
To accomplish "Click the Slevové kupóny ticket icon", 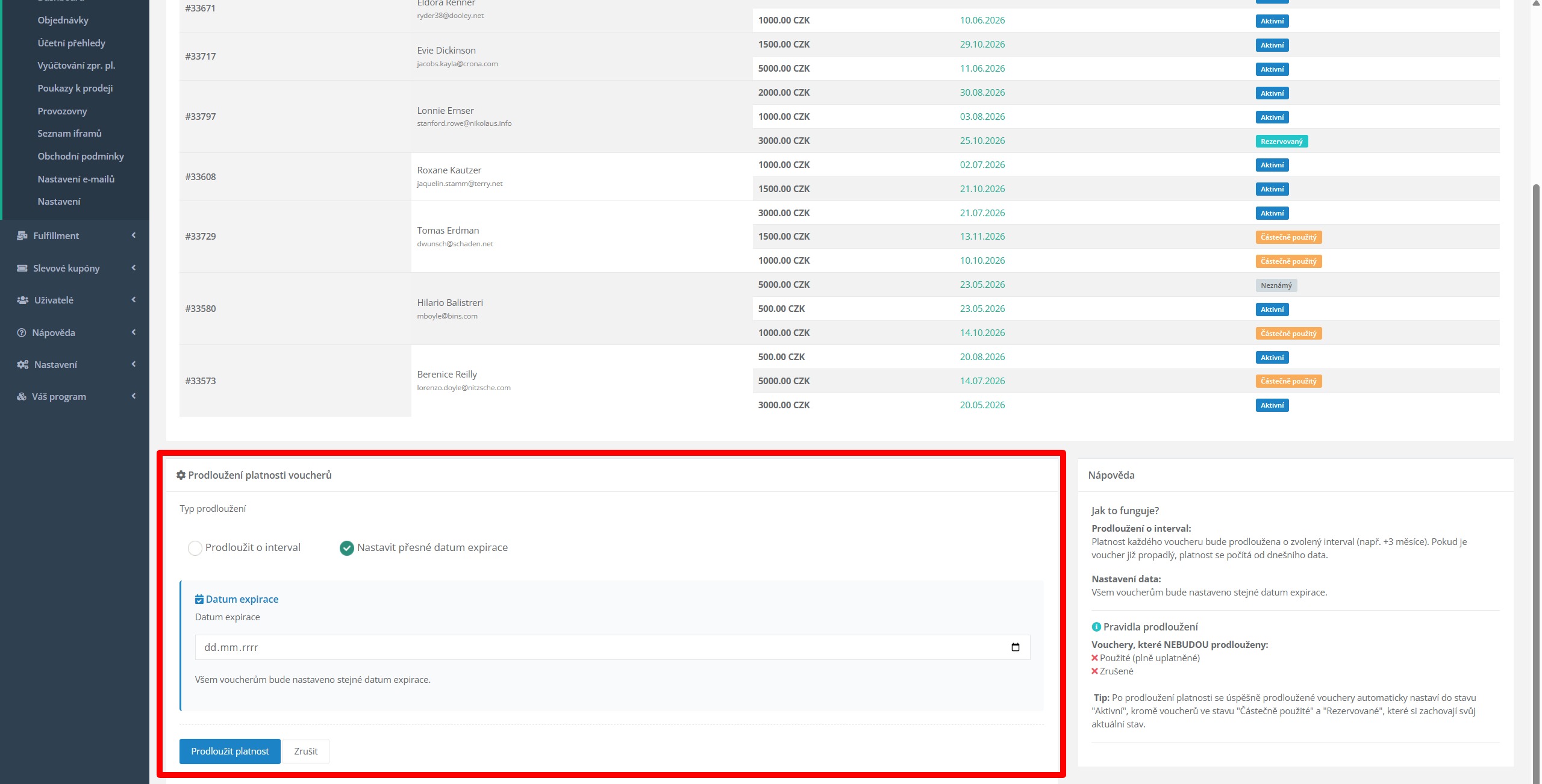I will pyautogui.click(x=22, y=268).
